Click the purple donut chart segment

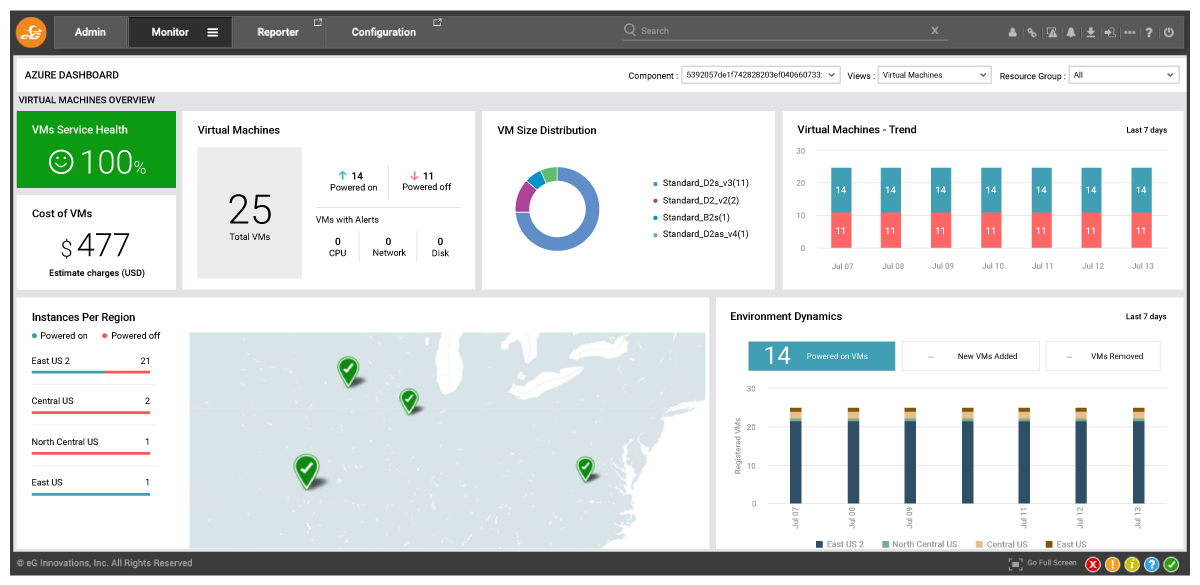click(523, 197)
